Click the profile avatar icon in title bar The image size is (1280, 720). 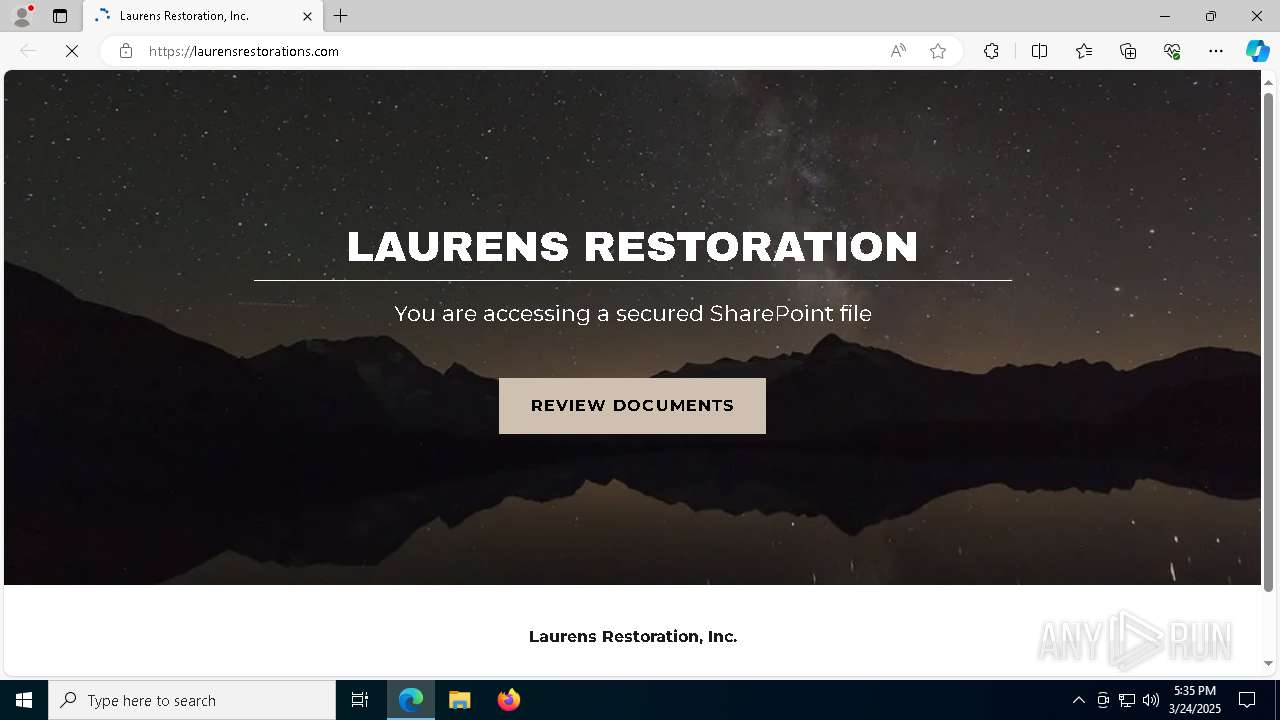tap(22, 16)
